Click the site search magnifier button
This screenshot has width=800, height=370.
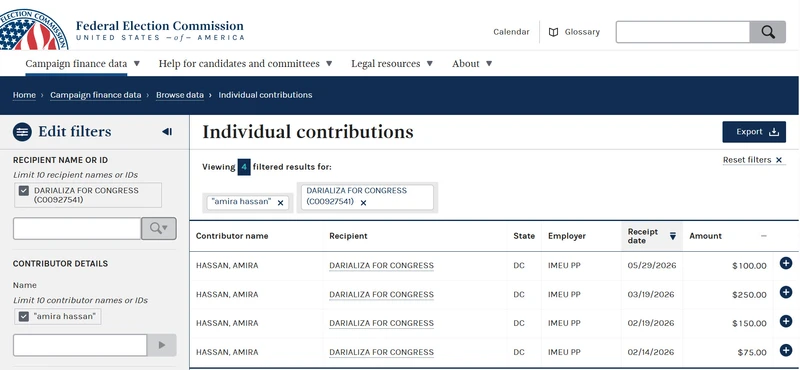[x=767, y=32]
